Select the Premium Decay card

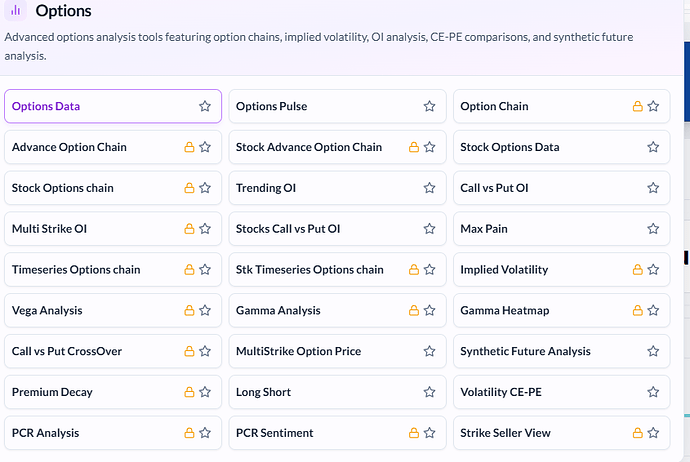(52, 392)
